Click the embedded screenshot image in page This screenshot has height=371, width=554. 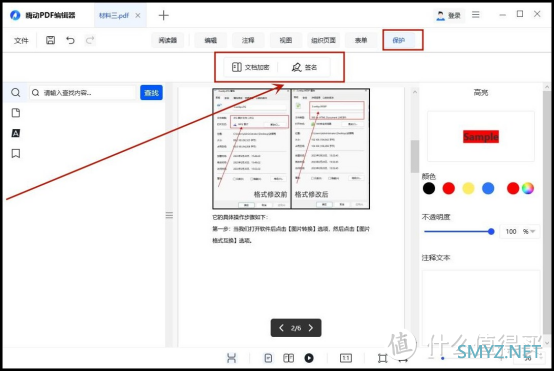coord(291,149)
